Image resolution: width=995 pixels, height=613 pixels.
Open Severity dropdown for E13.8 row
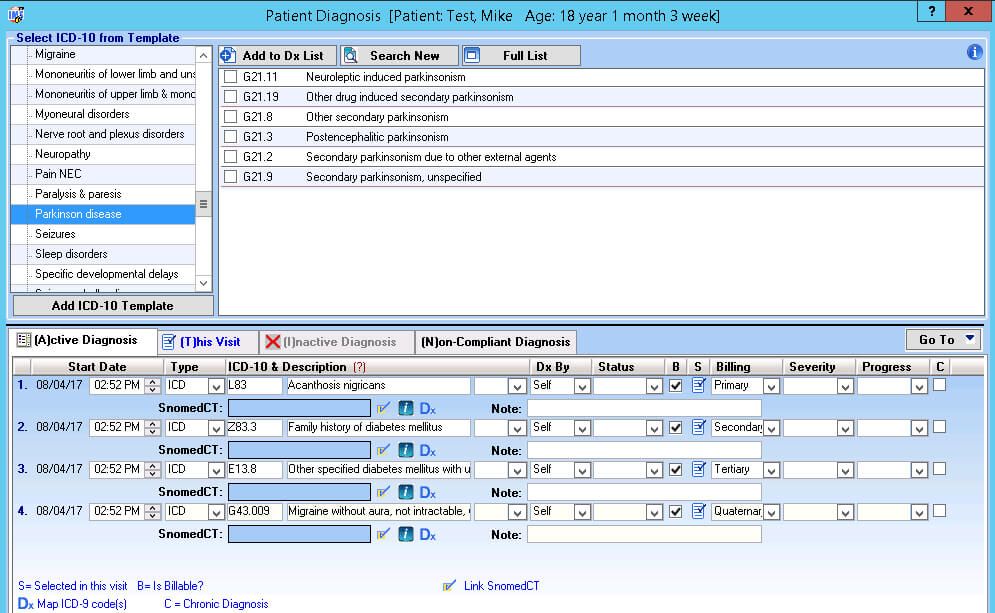pyautogui.click(x=845, y=470)
